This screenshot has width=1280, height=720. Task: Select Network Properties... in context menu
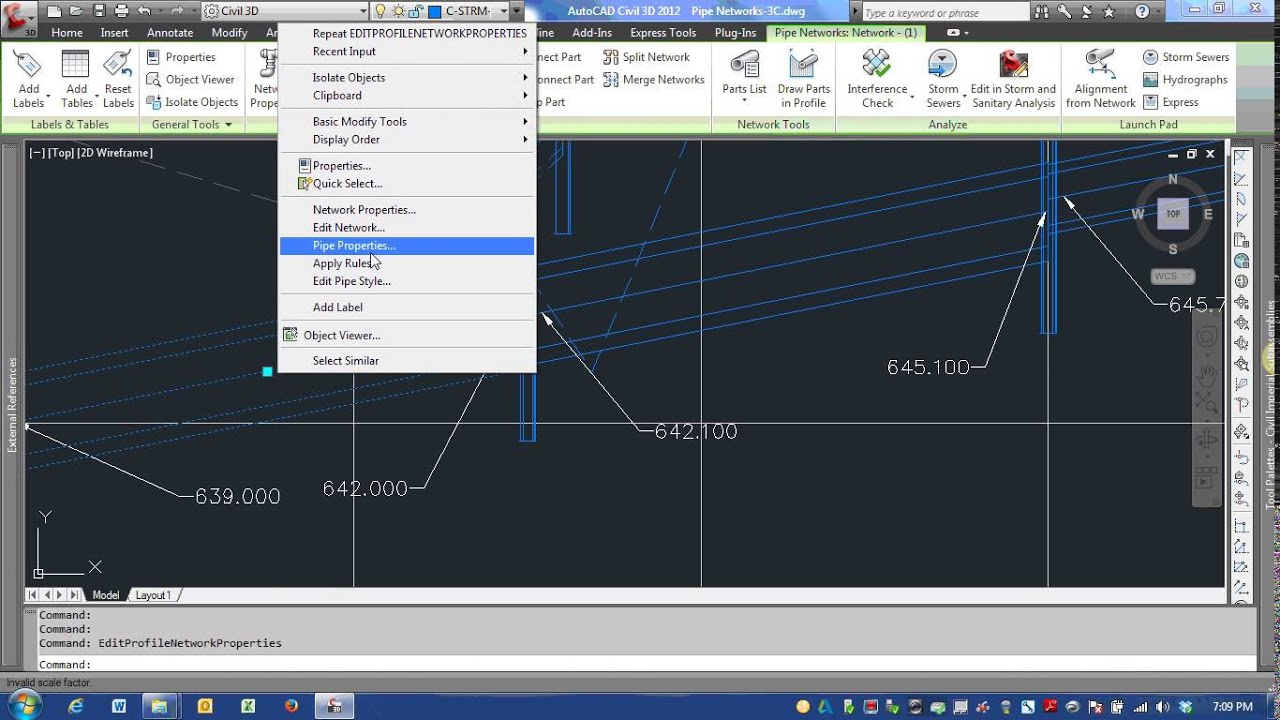point(407,210)
